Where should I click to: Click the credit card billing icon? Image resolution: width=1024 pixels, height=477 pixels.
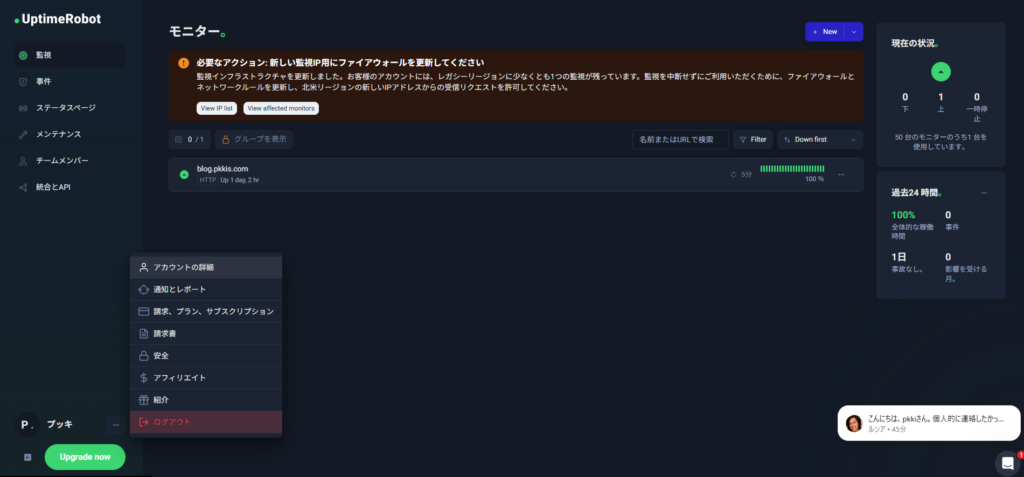[x=144, y=312]
